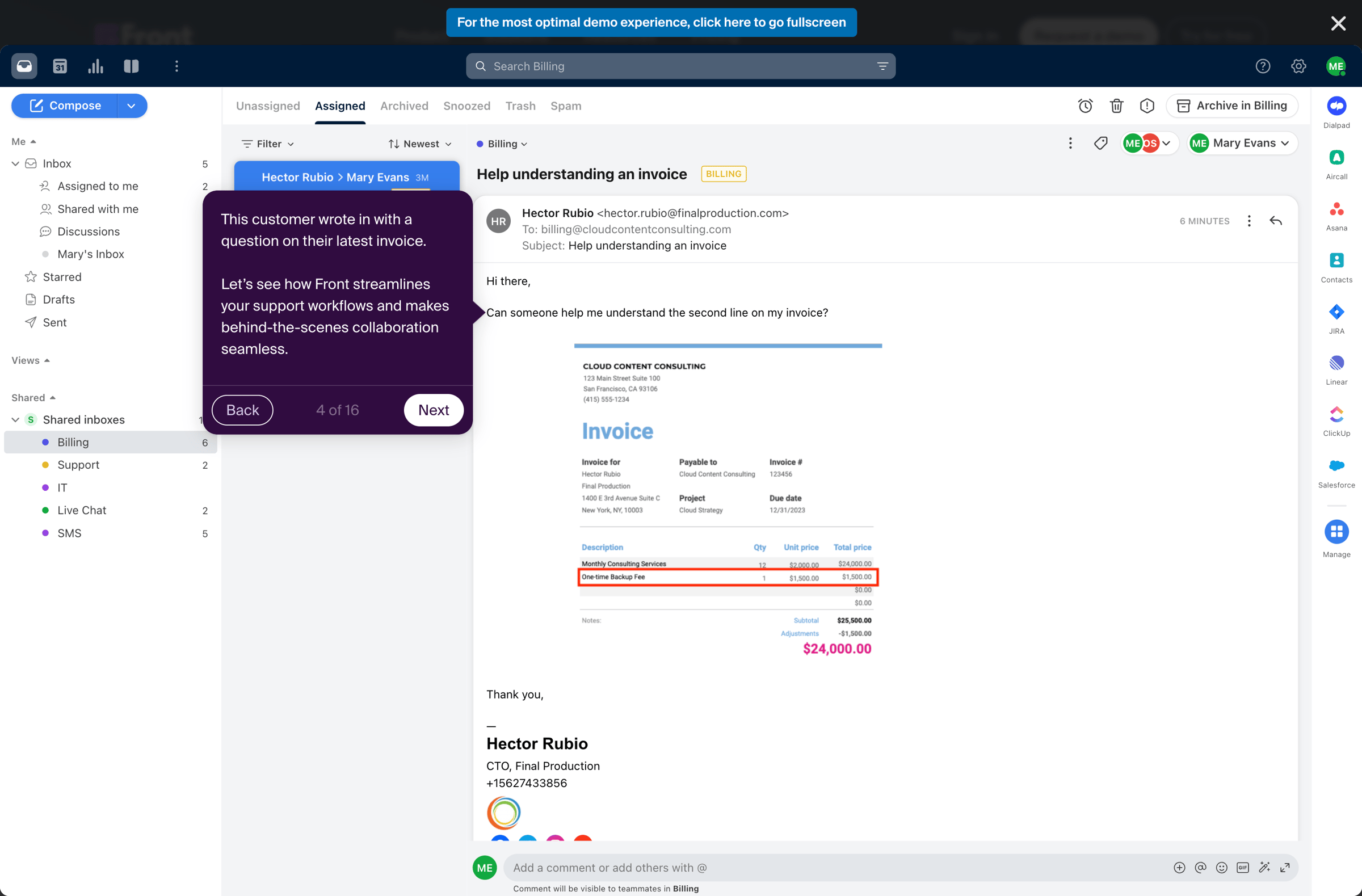Switch to the Snoozed tab

click(x=466, y=106)
